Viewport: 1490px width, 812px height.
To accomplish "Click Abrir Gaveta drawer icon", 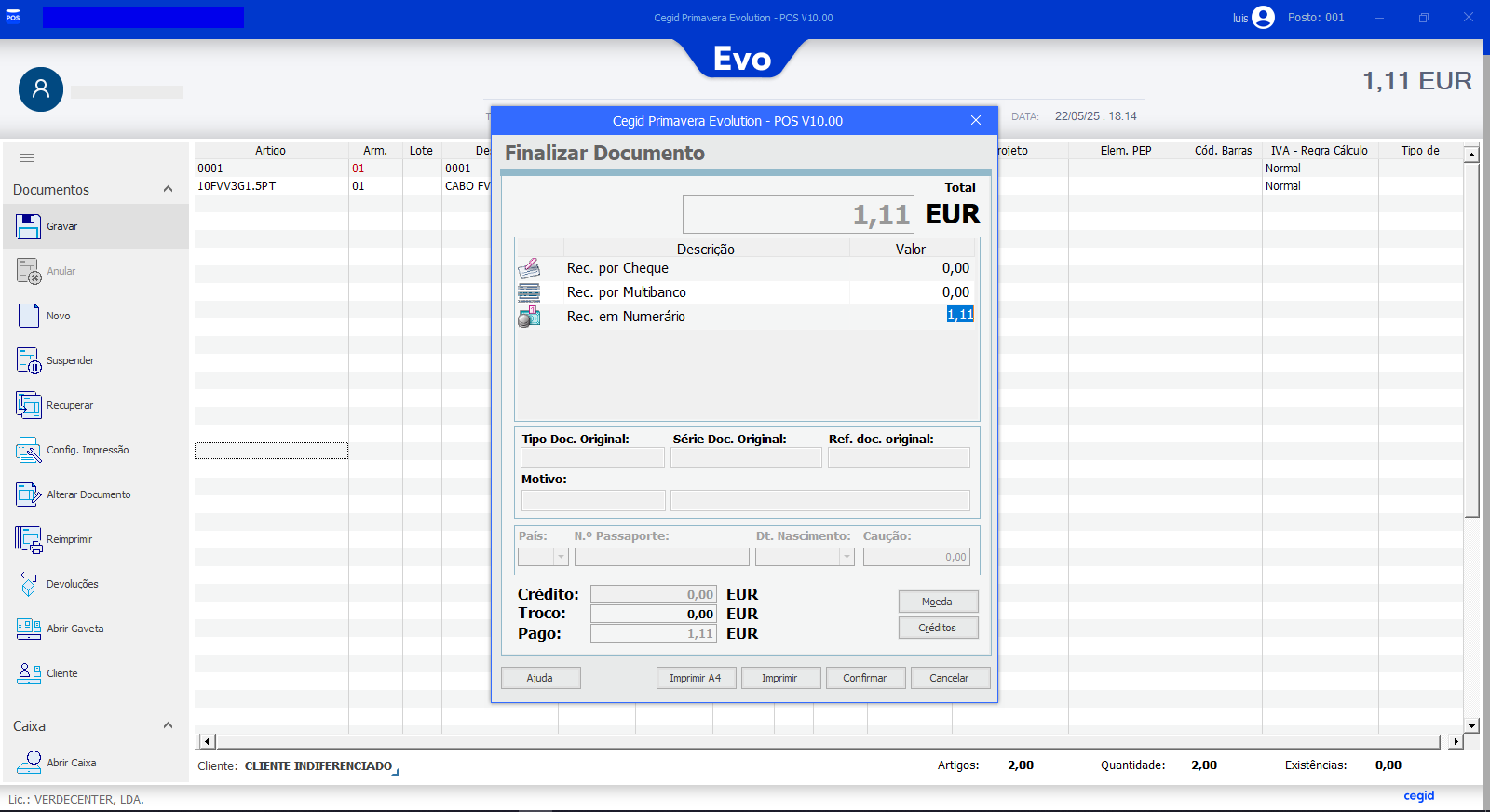I will [x=29, y=629].
